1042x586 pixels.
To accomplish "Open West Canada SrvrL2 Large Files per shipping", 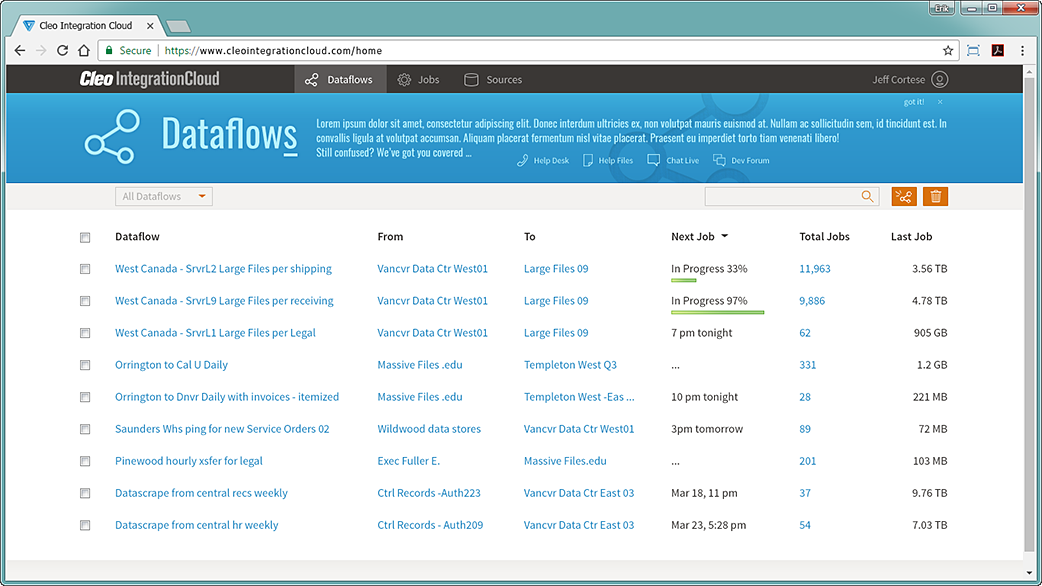I will tap(223, 268).
